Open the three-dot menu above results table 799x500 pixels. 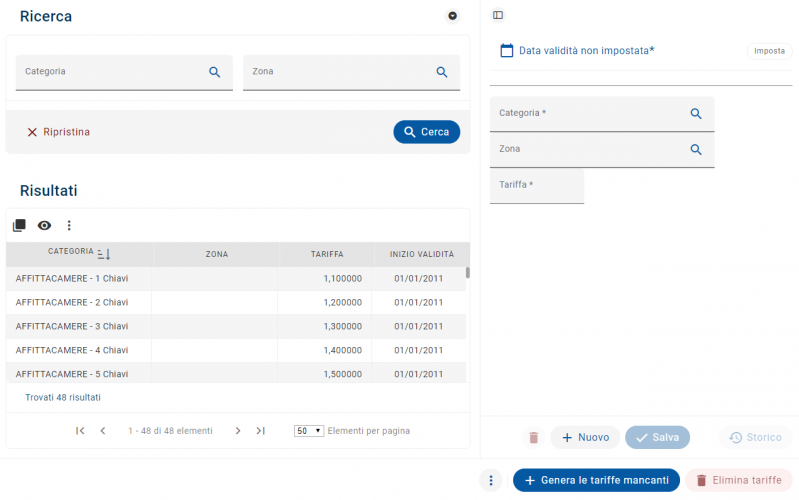69,225
